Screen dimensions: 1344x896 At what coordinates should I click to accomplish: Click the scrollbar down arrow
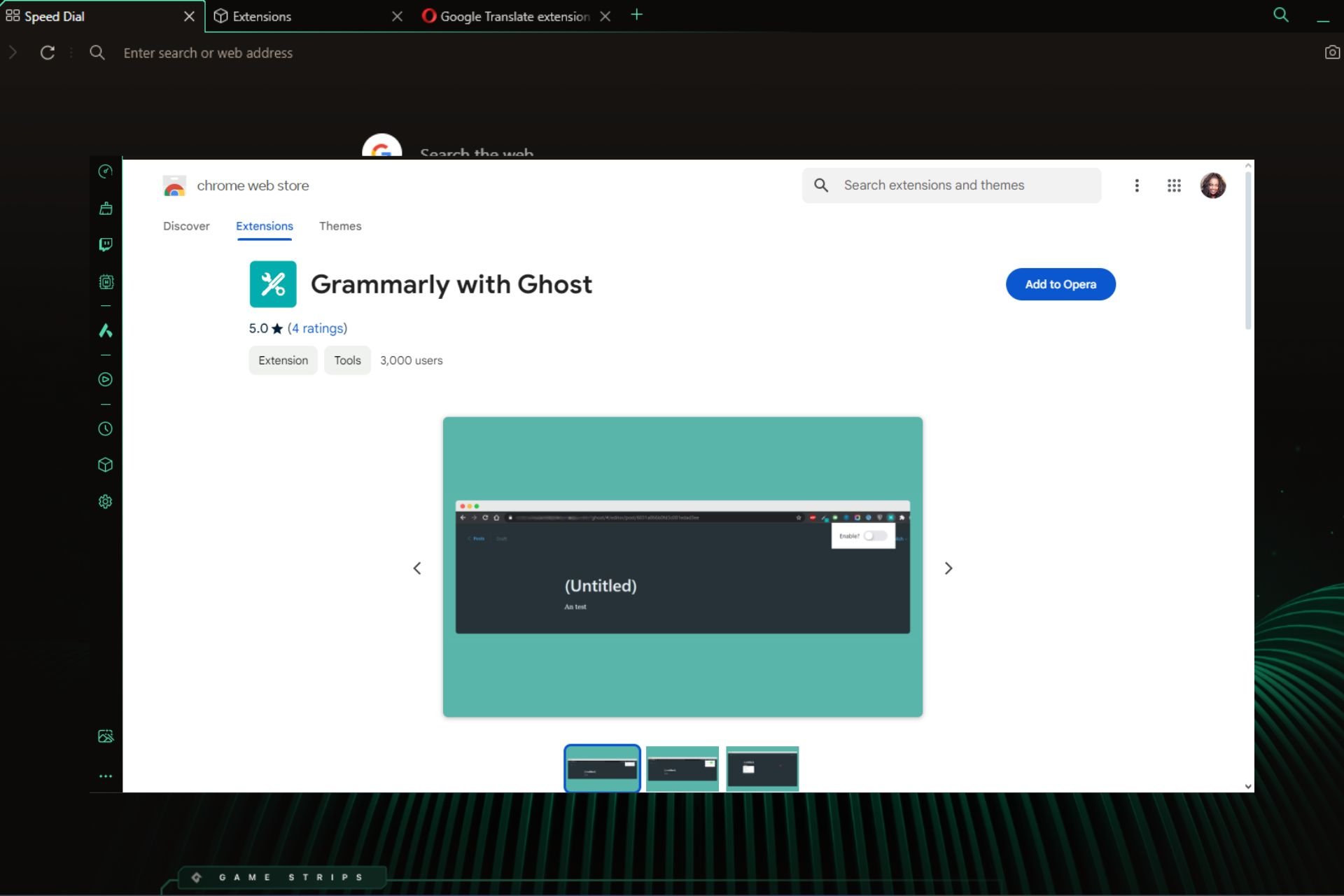coord(1247,786)
